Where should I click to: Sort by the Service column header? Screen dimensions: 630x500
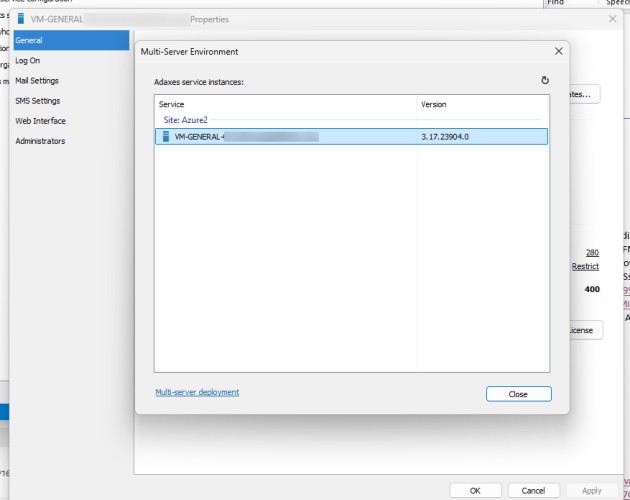(285, 104)
